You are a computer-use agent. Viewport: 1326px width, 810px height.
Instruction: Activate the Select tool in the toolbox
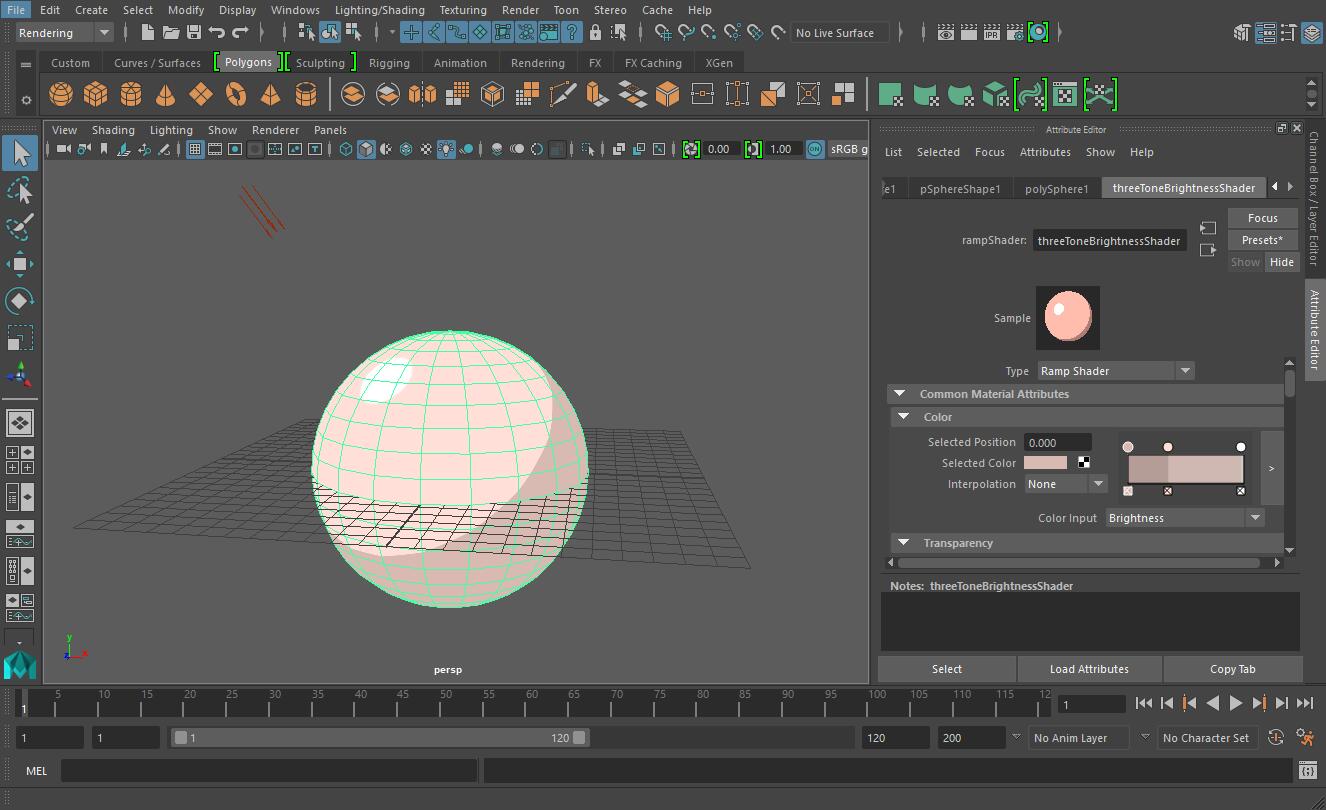pyautogui.click(x=20, y=153)
